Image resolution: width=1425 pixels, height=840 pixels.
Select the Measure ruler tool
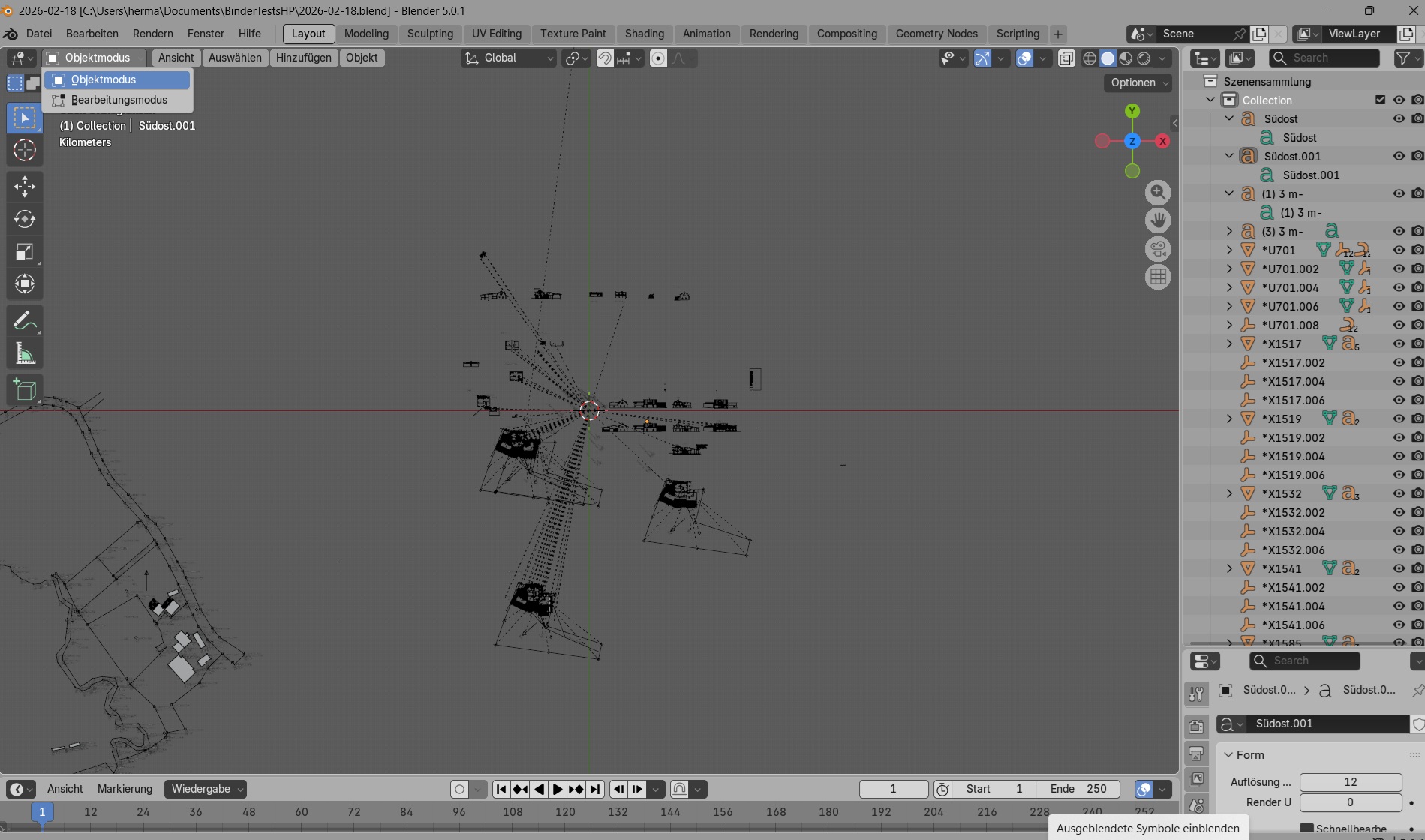25,354
